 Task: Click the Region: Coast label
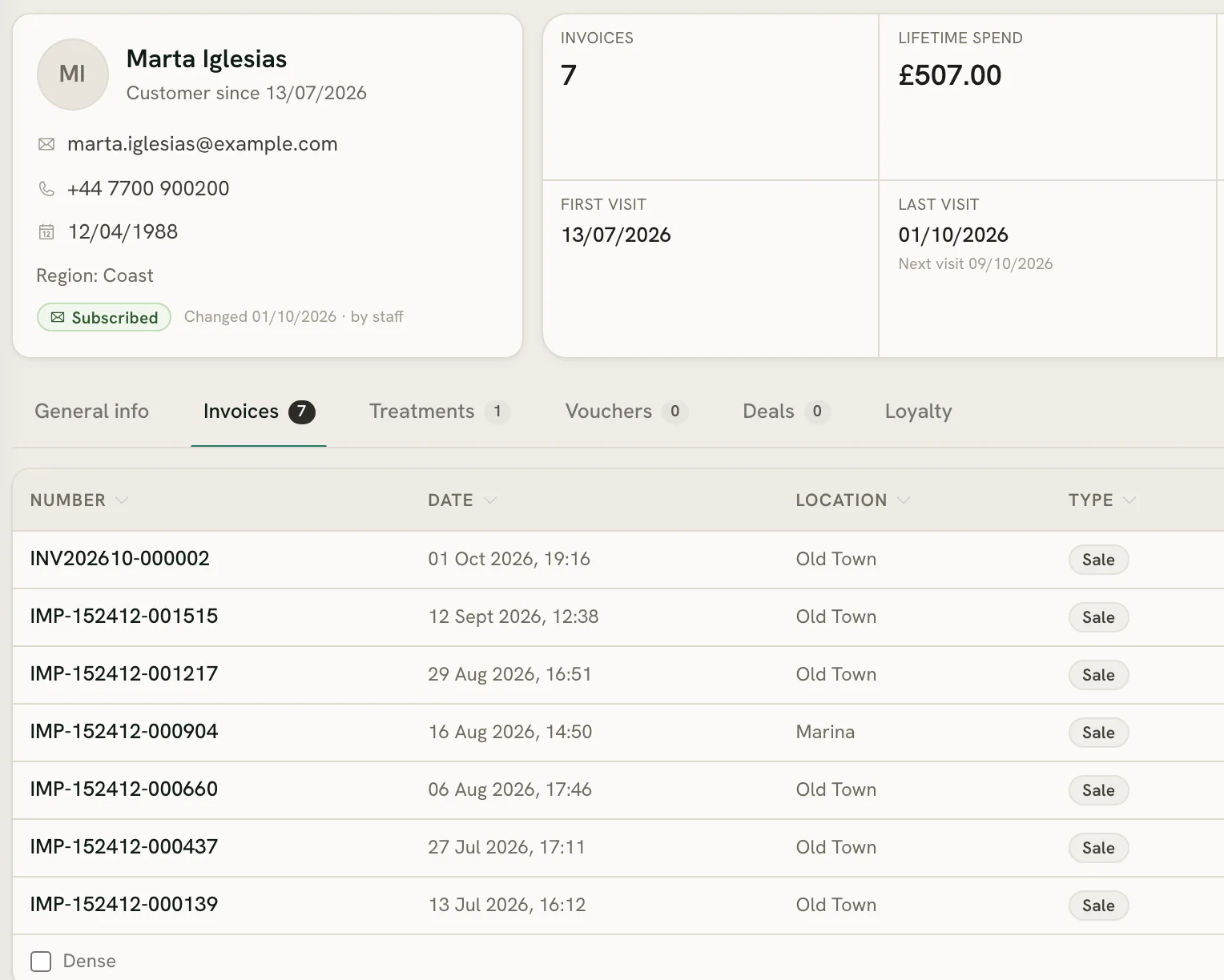[95, 276]
